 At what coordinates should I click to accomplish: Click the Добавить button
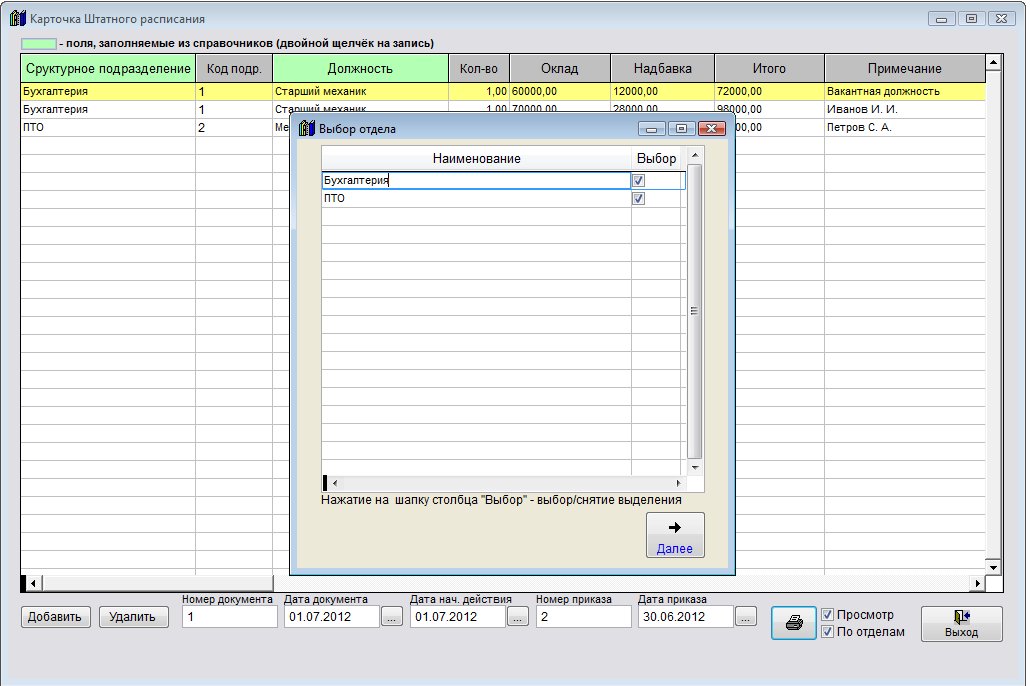(55, 616)
